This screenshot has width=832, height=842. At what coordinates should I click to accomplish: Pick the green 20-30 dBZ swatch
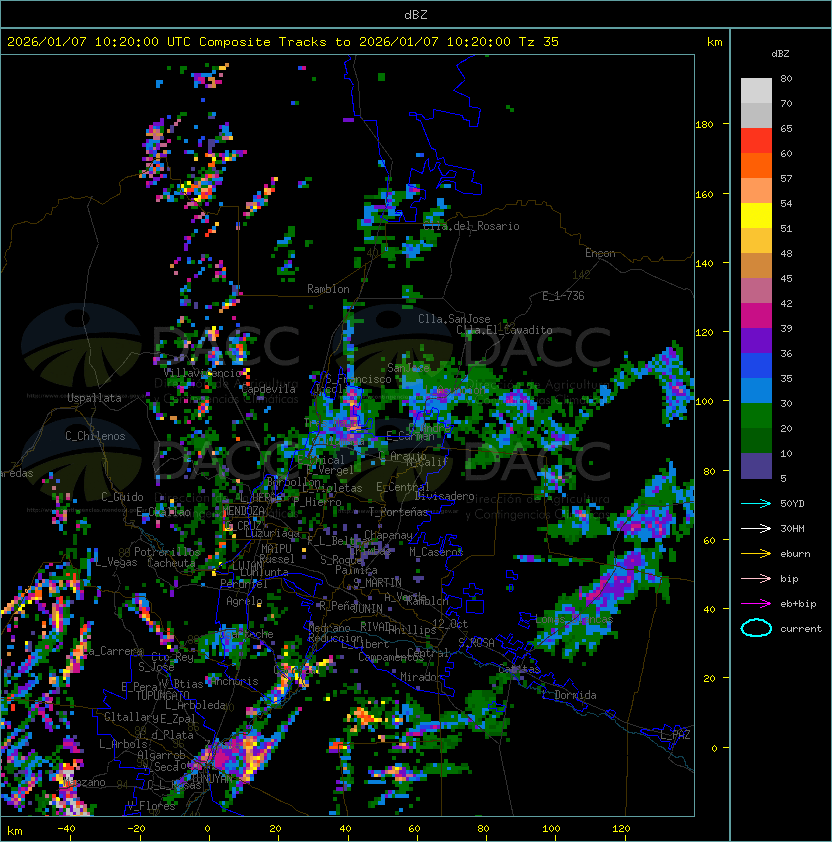pyautogui.click(x=756, y=416)
